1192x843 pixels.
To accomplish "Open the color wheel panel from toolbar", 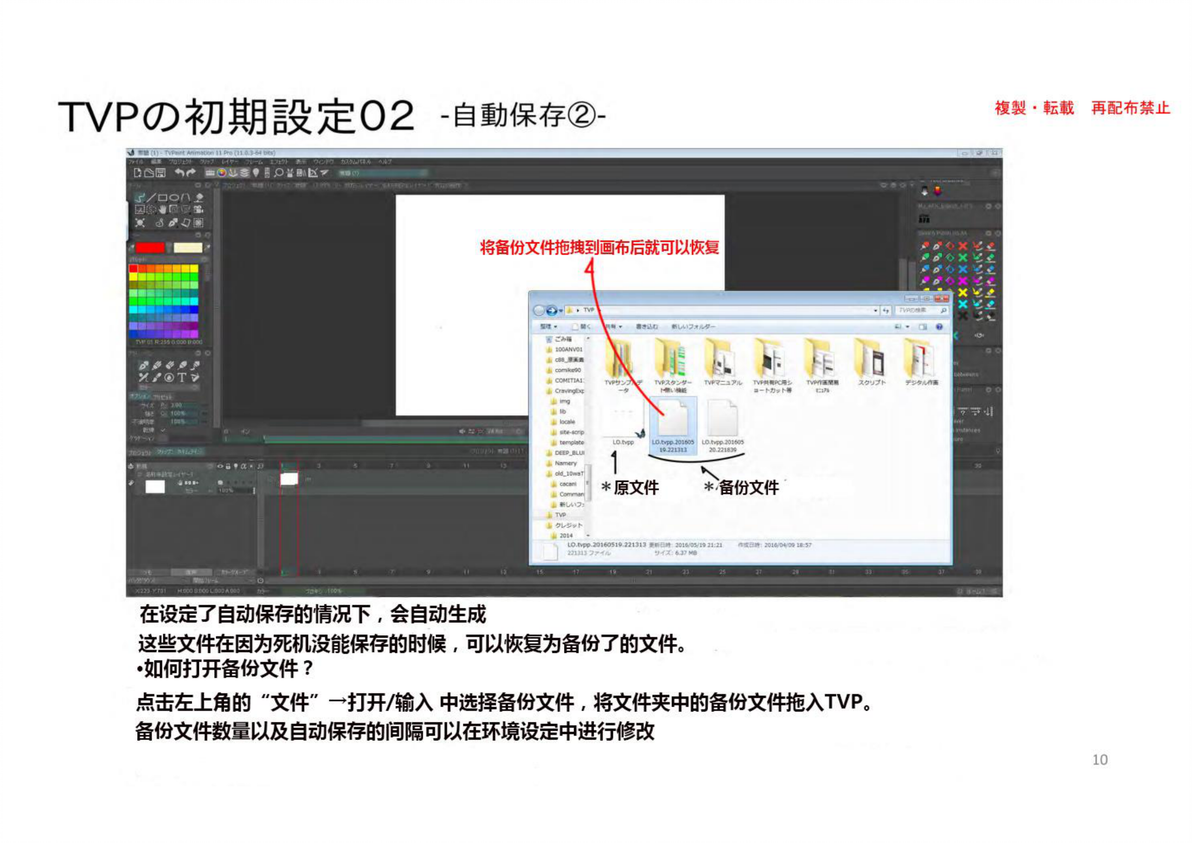I will [222, 173].
